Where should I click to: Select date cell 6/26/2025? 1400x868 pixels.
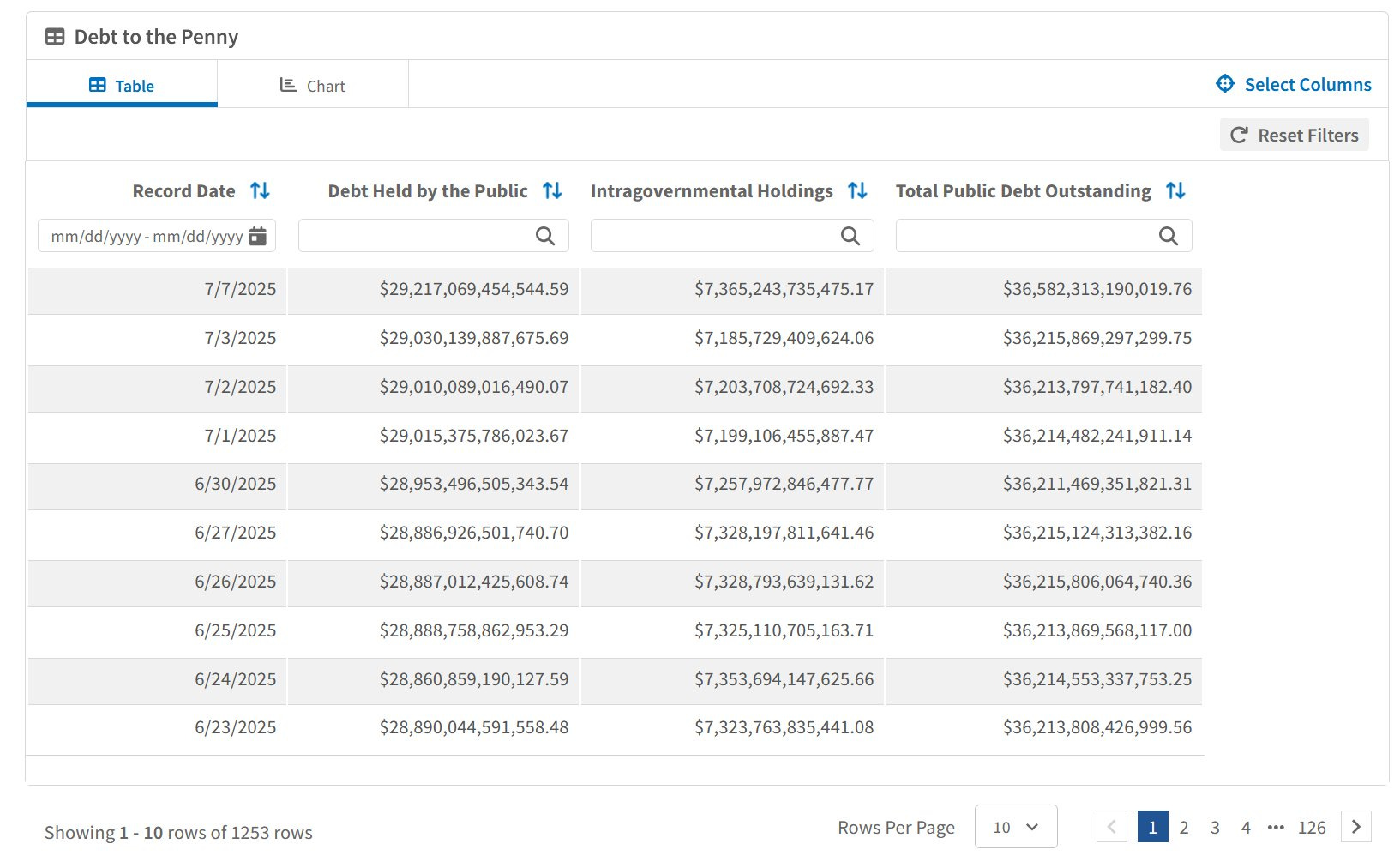tap(236, 582)
